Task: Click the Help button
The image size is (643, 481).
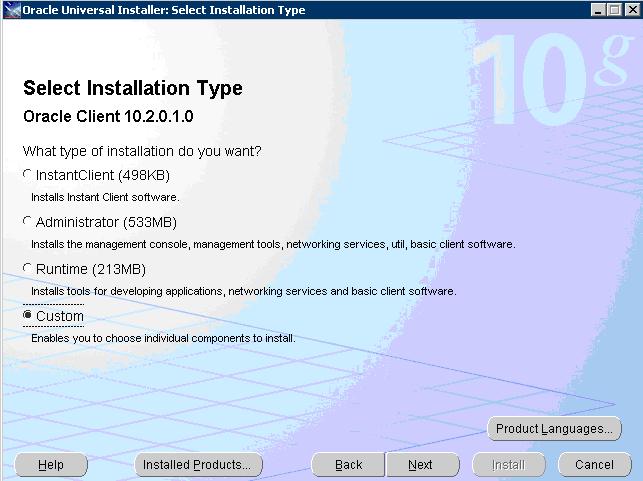Action: coord(51,465)
